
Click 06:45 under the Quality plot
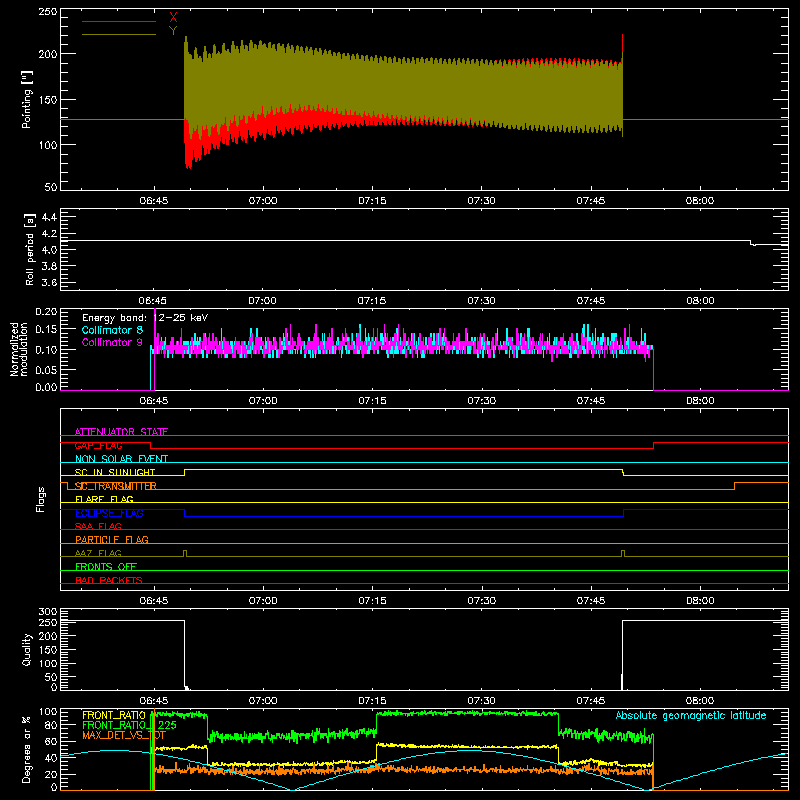(154, 701)
